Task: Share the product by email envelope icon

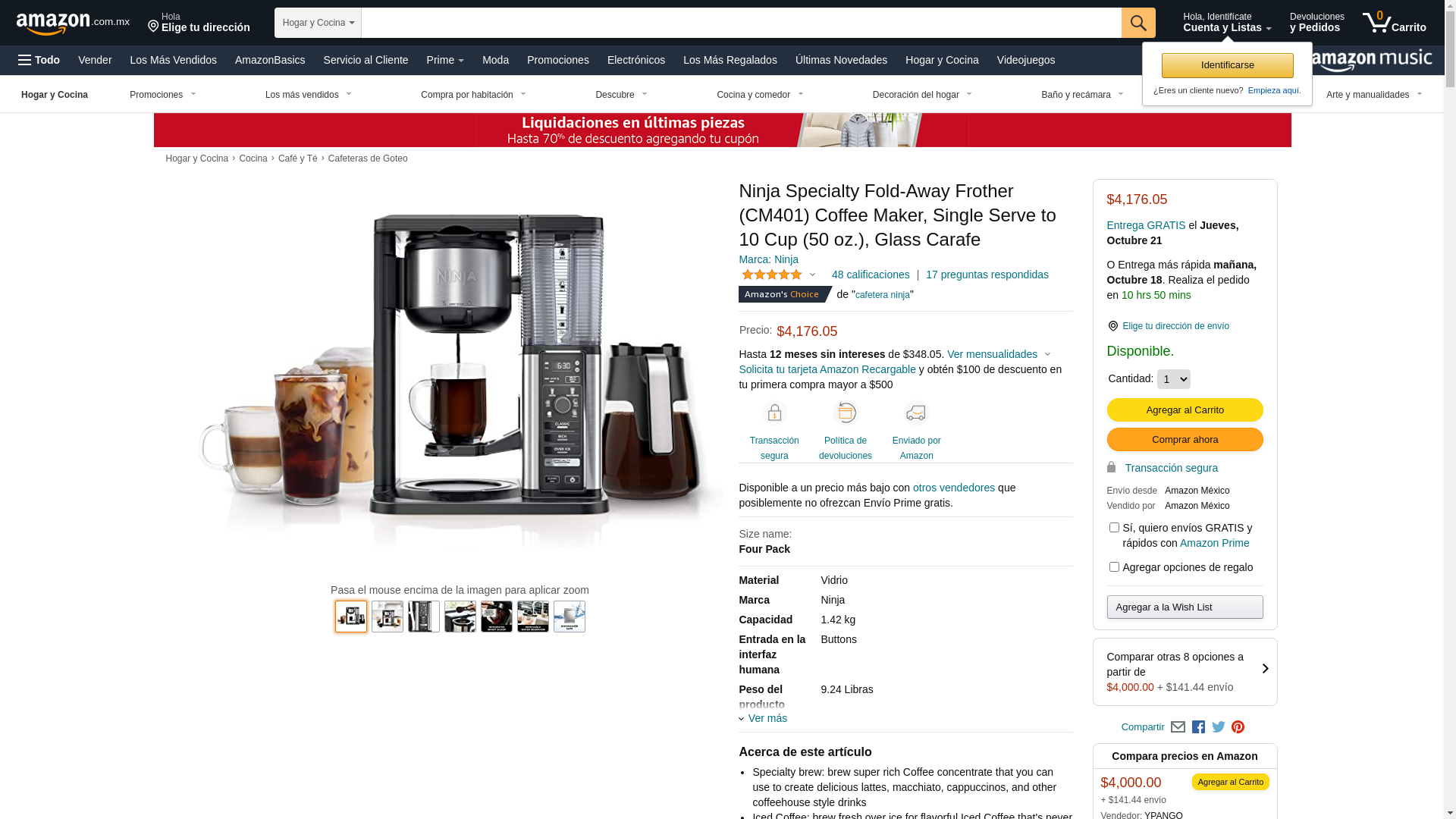Action: pyautogui.click(x=1178, y=727)
